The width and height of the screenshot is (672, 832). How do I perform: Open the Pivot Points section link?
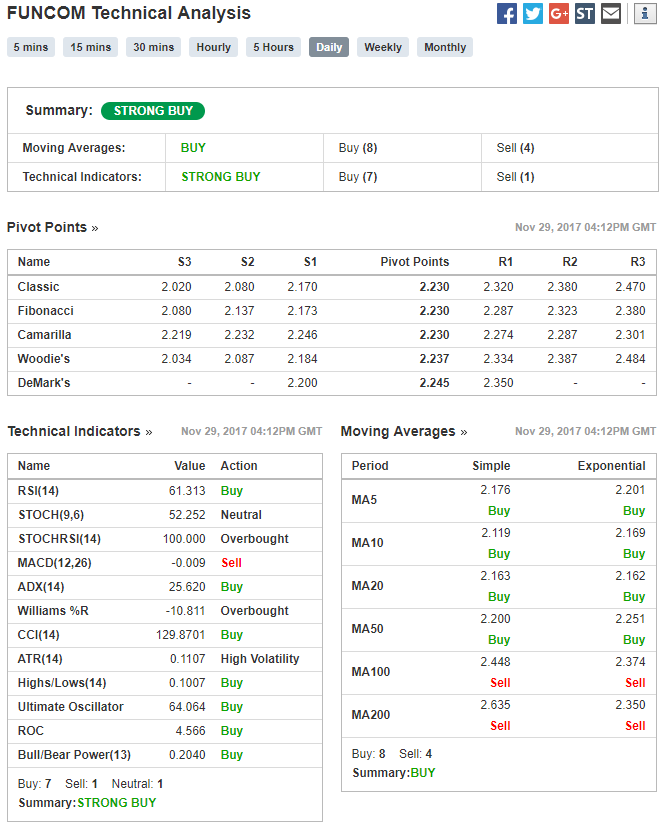pyautogui.click(x=52, y=227)
